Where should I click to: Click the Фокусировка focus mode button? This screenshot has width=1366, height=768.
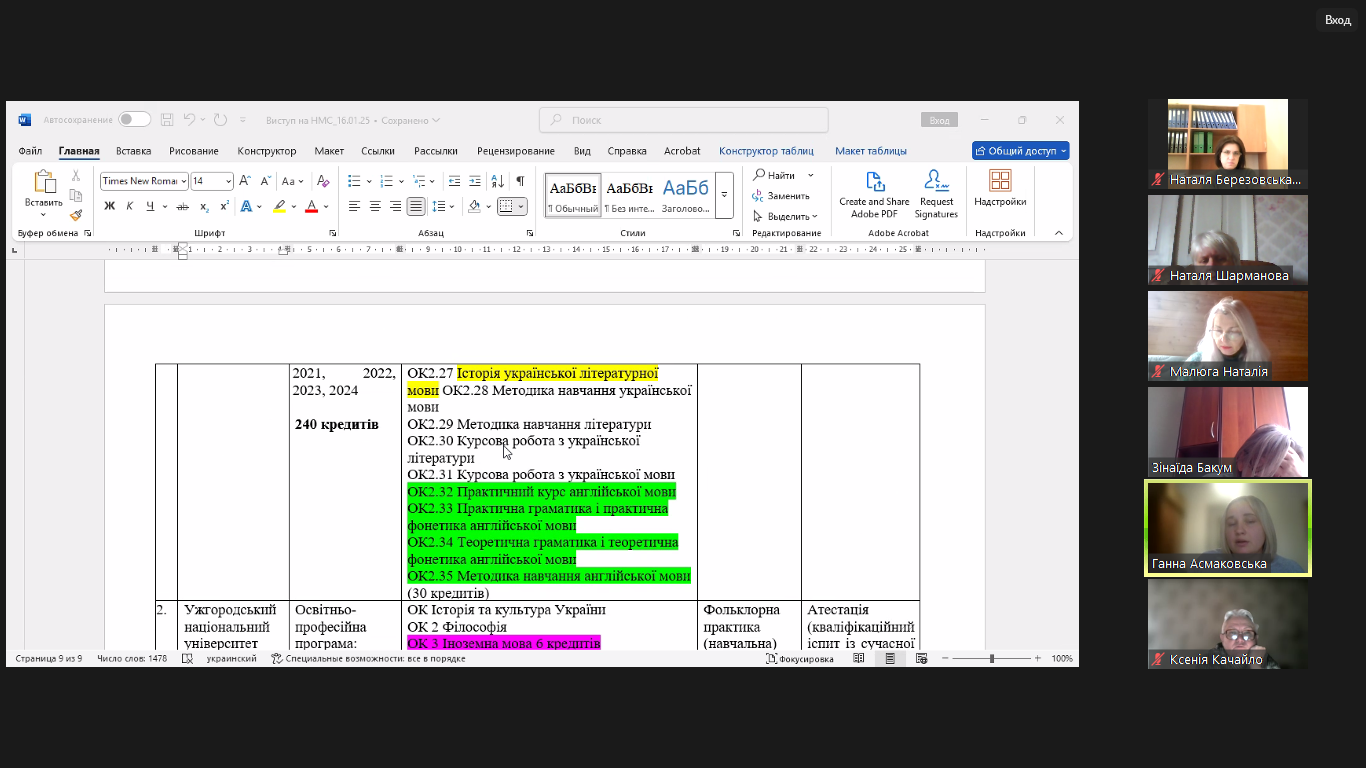coord(799,659)
